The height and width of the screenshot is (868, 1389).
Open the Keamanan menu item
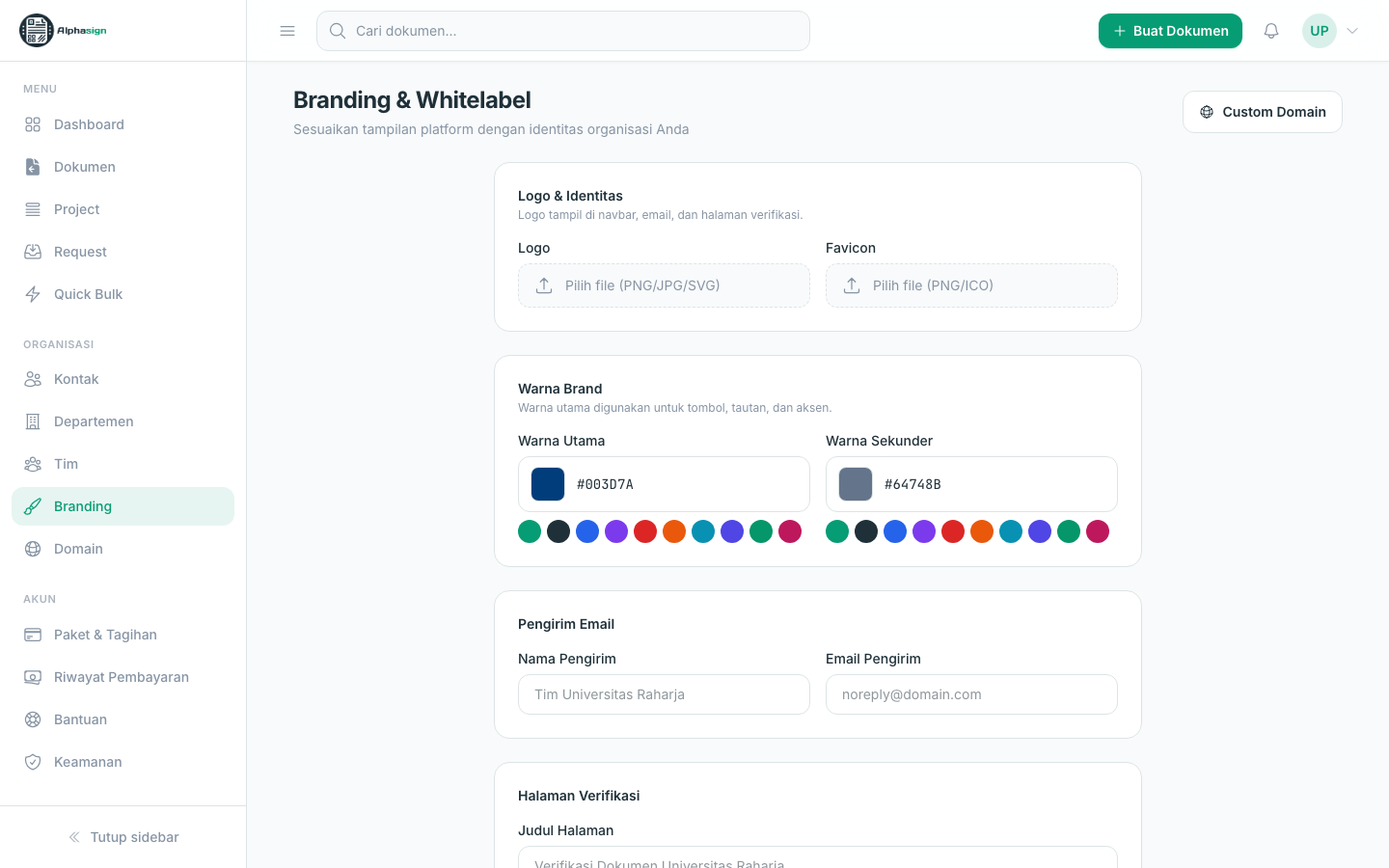(x=123, y=762)
